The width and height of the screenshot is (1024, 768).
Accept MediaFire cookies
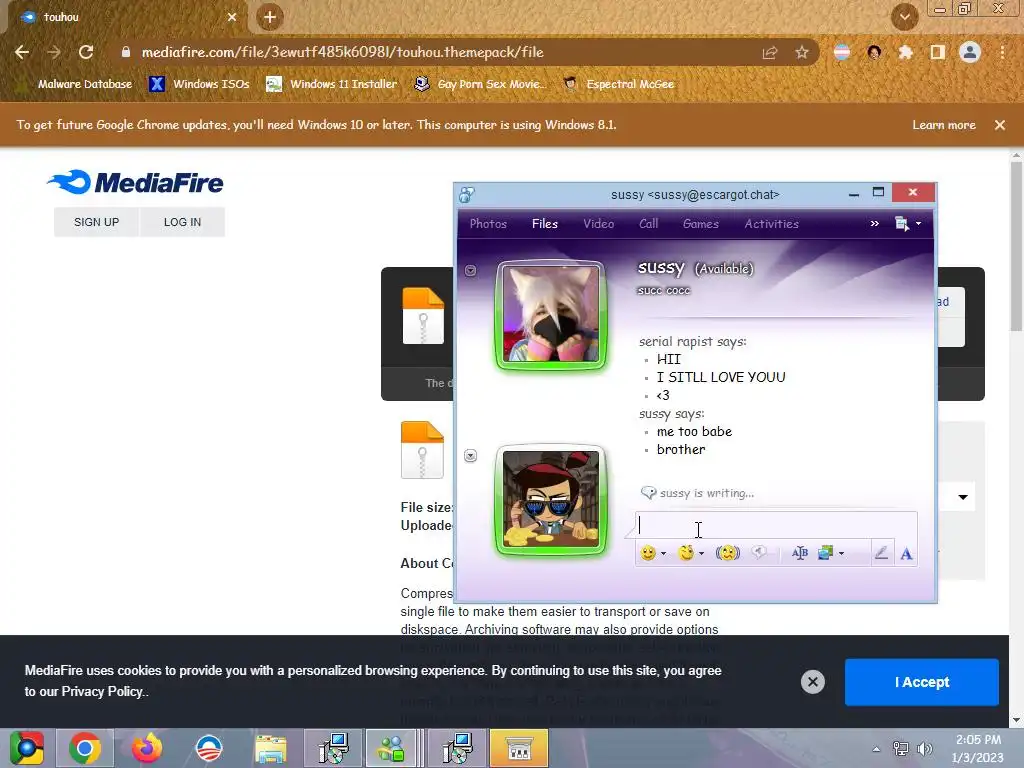click(x=921, y=682)
